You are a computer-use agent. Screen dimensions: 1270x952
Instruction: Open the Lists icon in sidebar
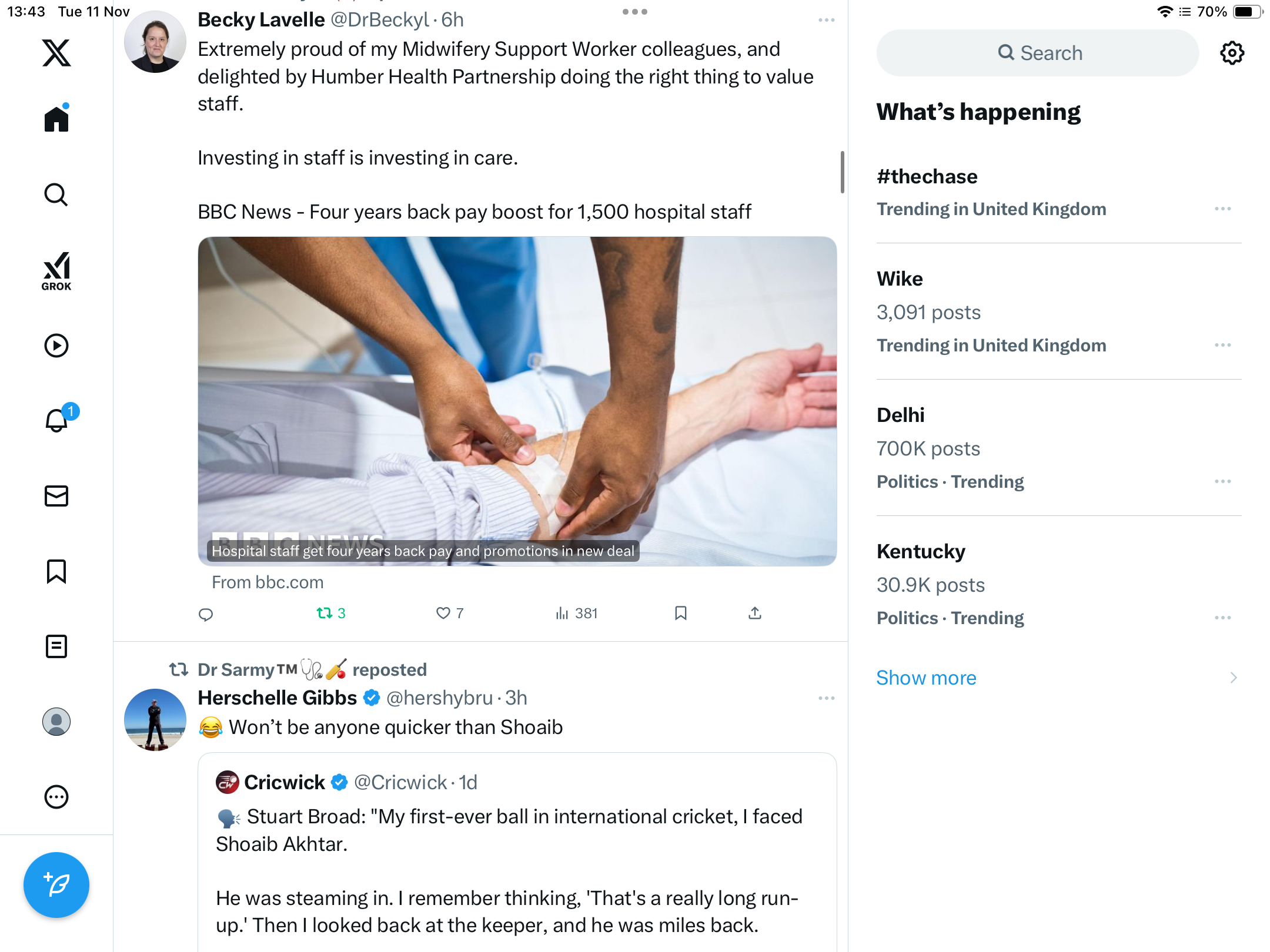point(56,646)
